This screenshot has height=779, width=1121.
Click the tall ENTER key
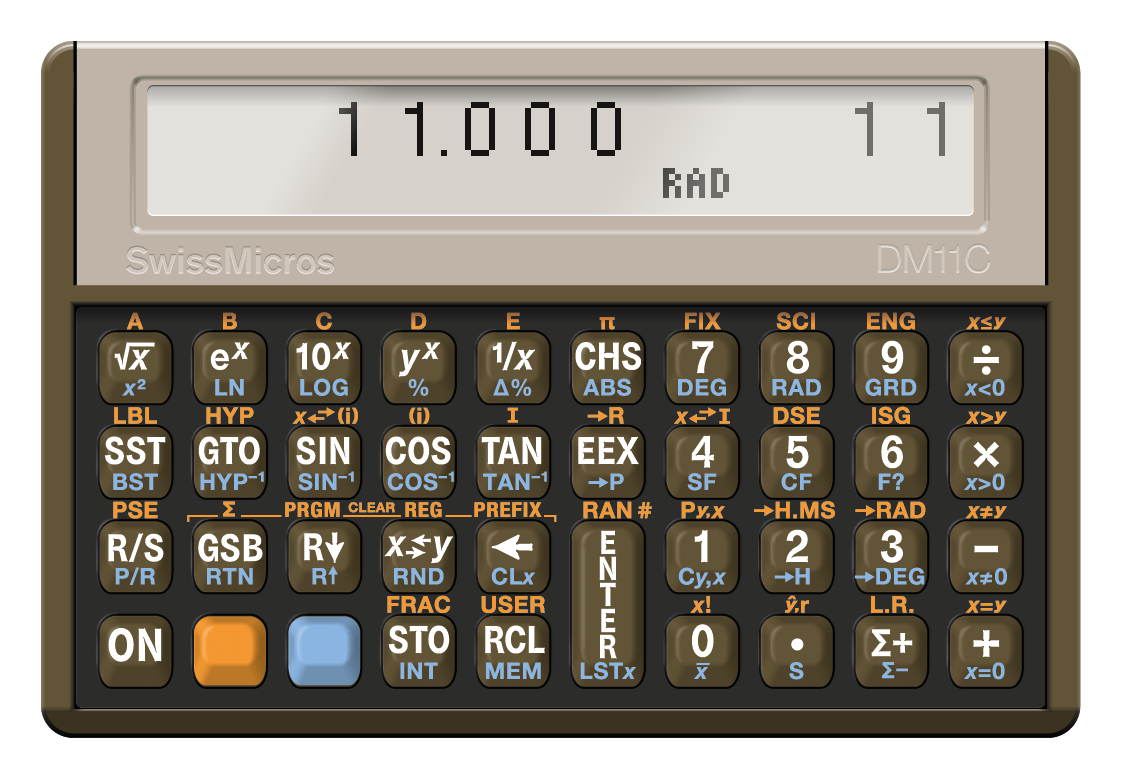tap(608, 604)
